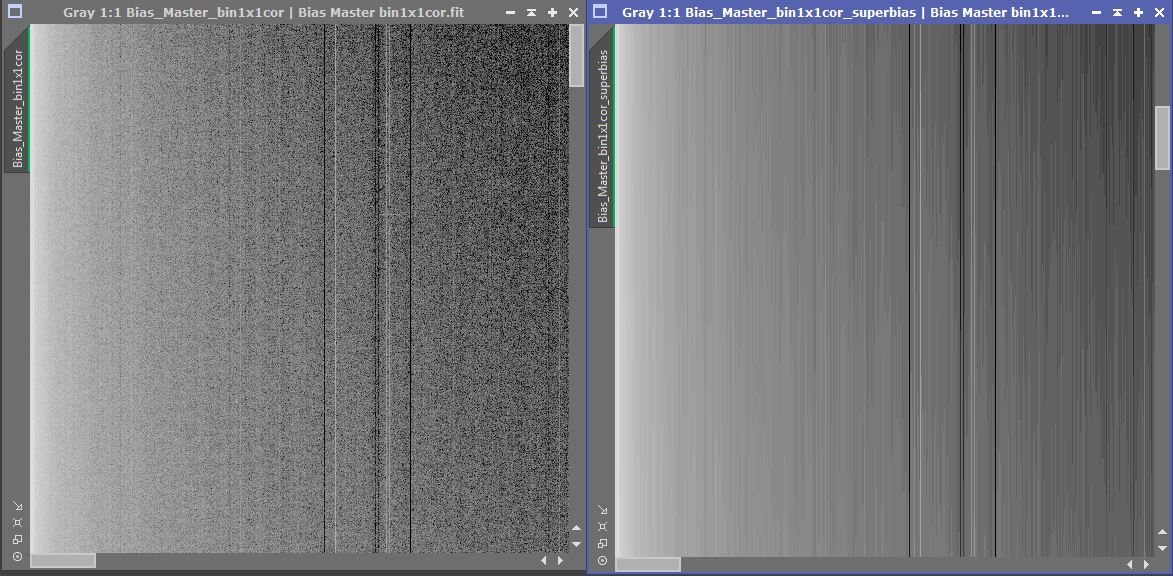Click the diagonal arrow icon in superbias window
The image size is (1173, 576).
click(603, 511)
